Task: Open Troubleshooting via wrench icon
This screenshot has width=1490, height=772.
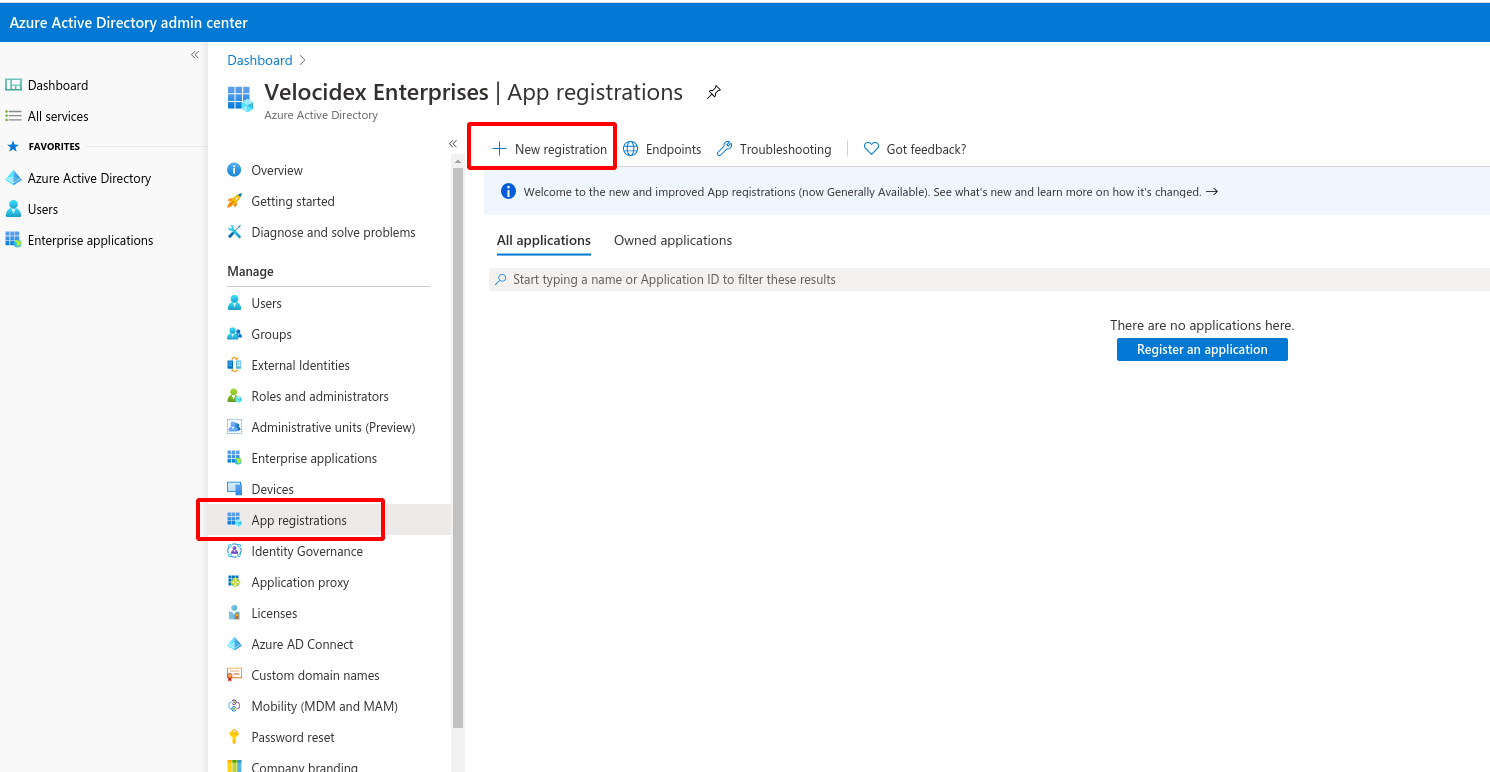Action: [725, 149]
